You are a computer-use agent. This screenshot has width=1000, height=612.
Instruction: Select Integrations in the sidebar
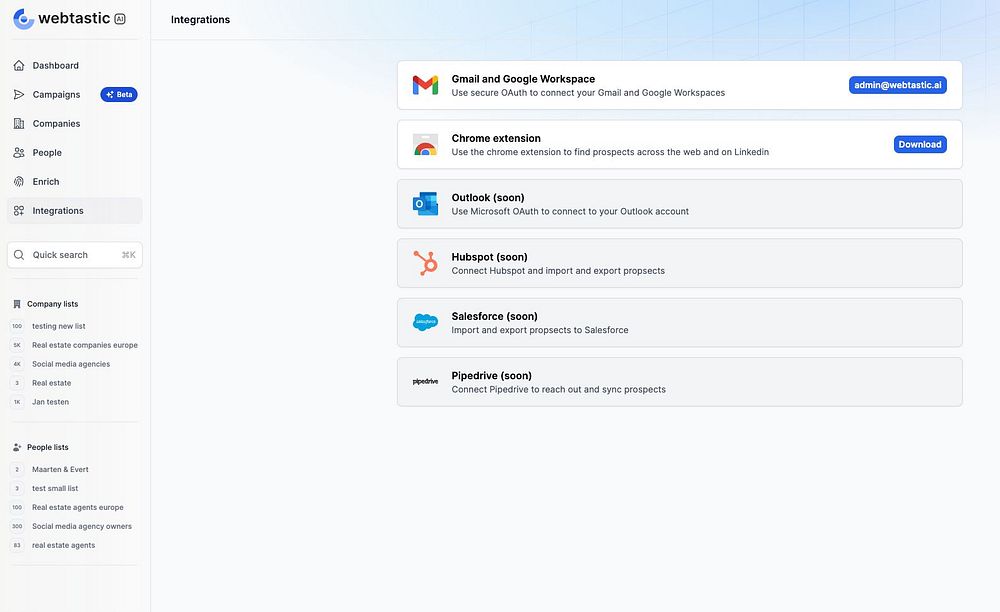point(75,210)
